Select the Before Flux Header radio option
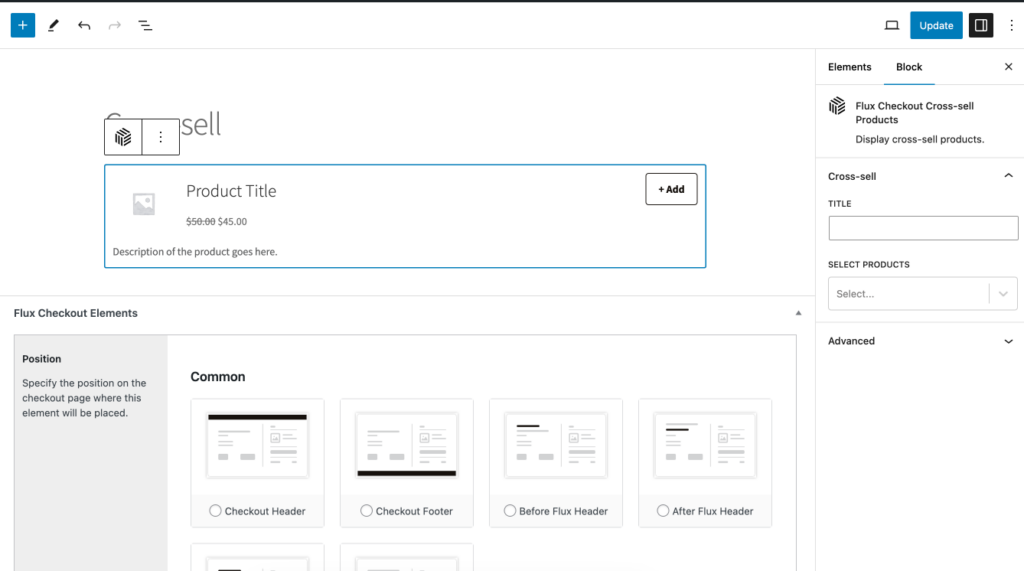 tap(510, 511)
